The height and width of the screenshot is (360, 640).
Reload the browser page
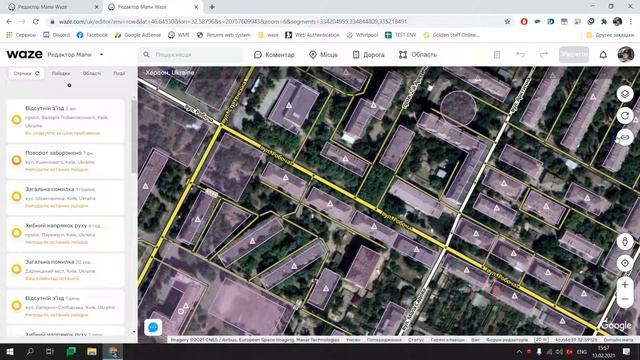(36, 22)
